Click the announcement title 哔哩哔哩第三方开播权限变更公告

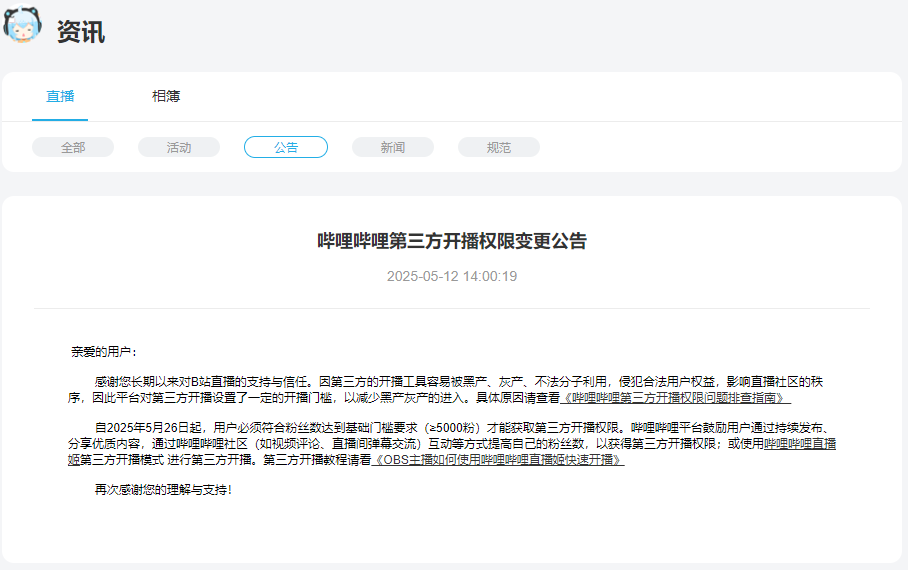pyautogui.click(x=452, y=241)
